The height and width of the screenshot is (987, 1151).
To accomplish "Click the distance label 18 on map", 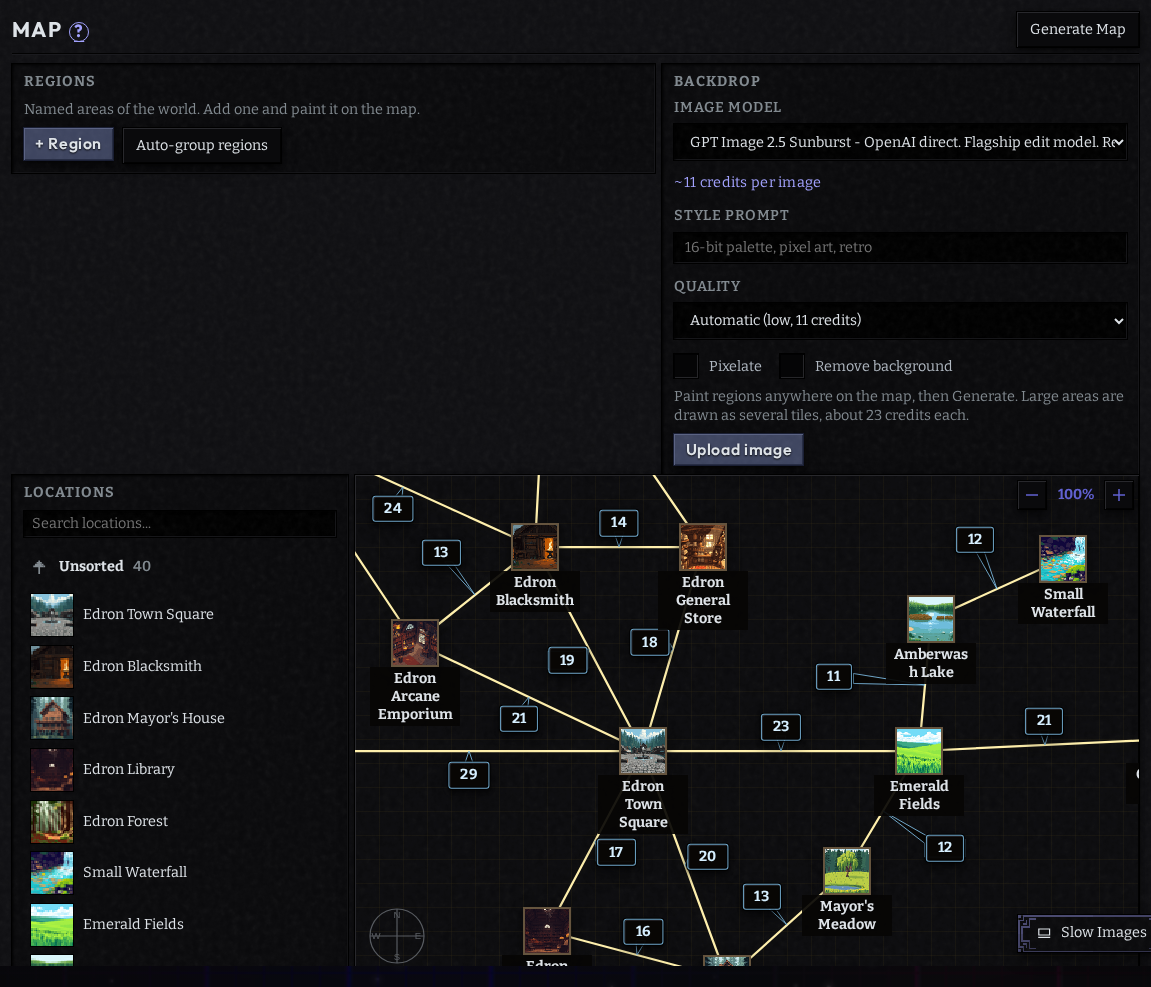I will point(650,642).
